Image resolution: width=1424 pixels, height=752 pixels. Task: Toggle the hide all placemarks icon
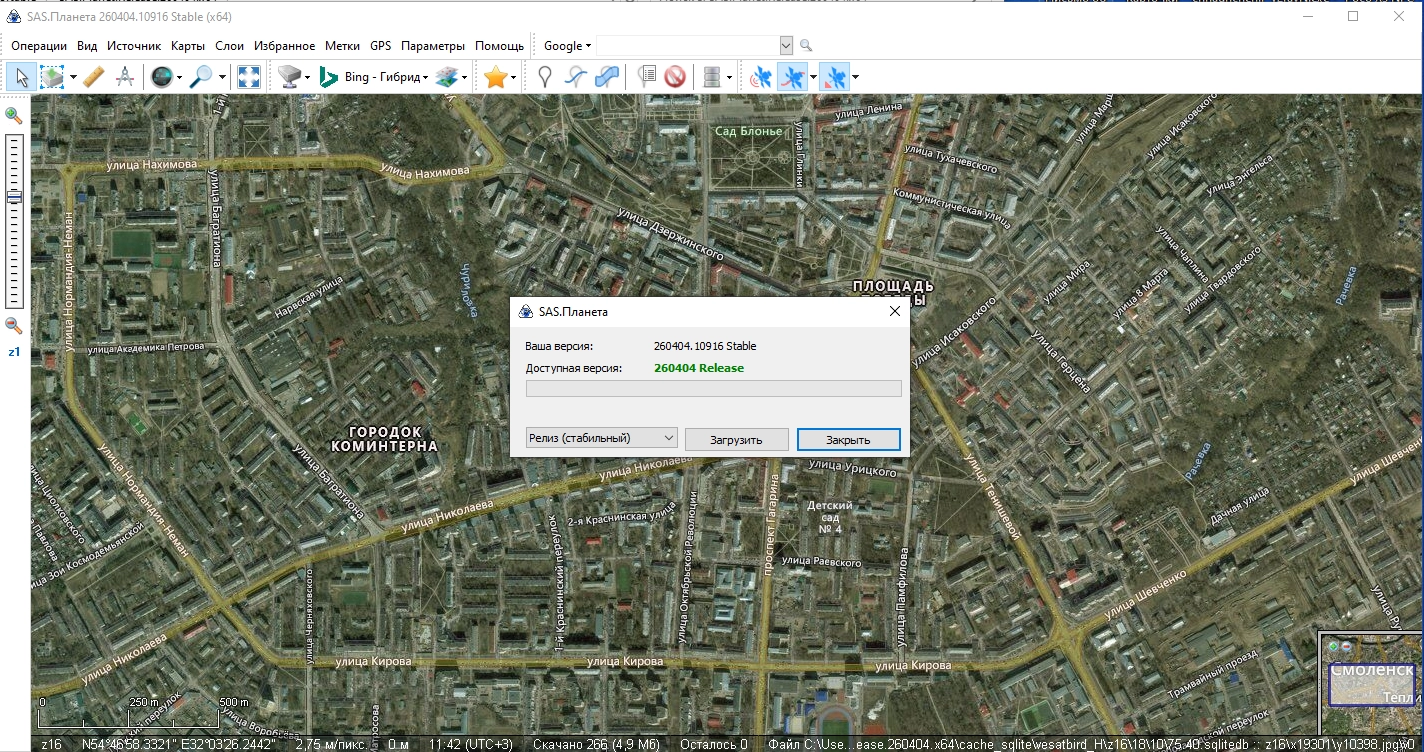675,77
